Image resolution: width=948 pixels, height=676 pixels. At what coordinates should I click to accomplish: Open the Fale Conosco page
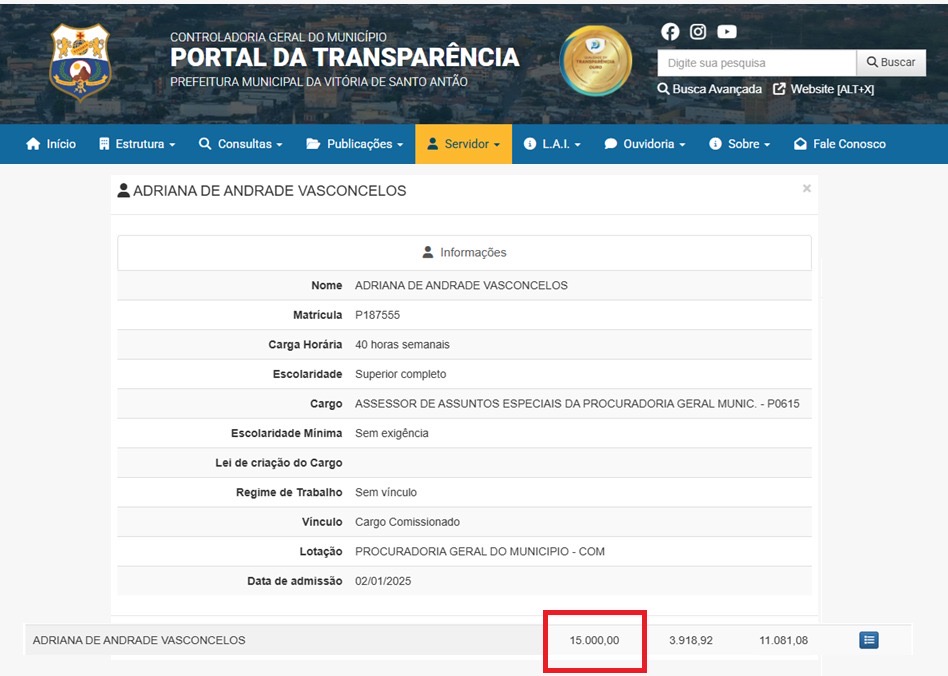click(840, 144)
